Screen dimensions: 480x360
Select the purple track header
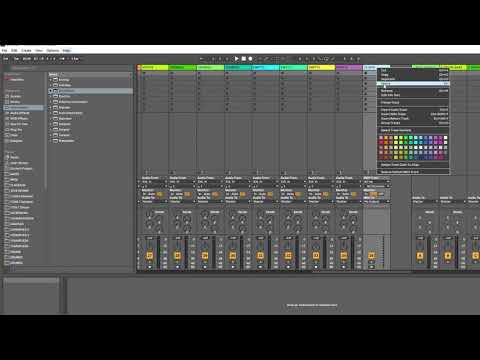(x=349, y=67)
